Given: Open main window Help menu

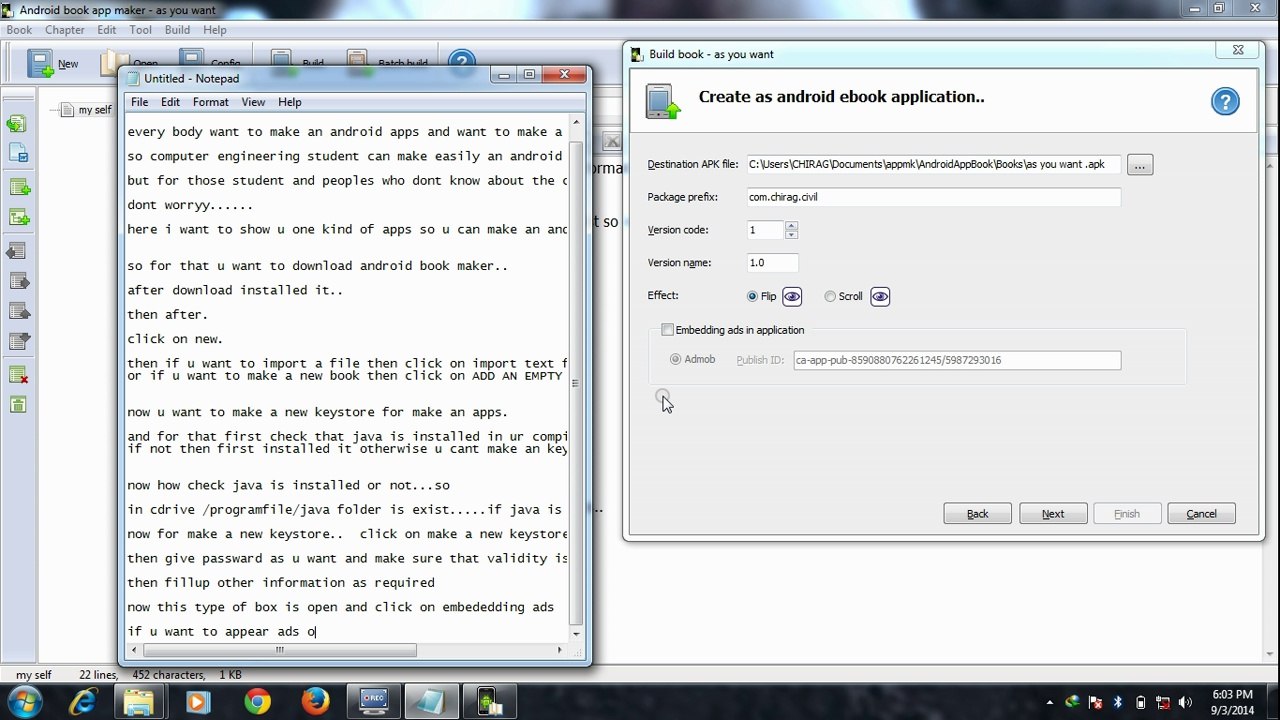Looking at the screenshot, I should (214, 30).
